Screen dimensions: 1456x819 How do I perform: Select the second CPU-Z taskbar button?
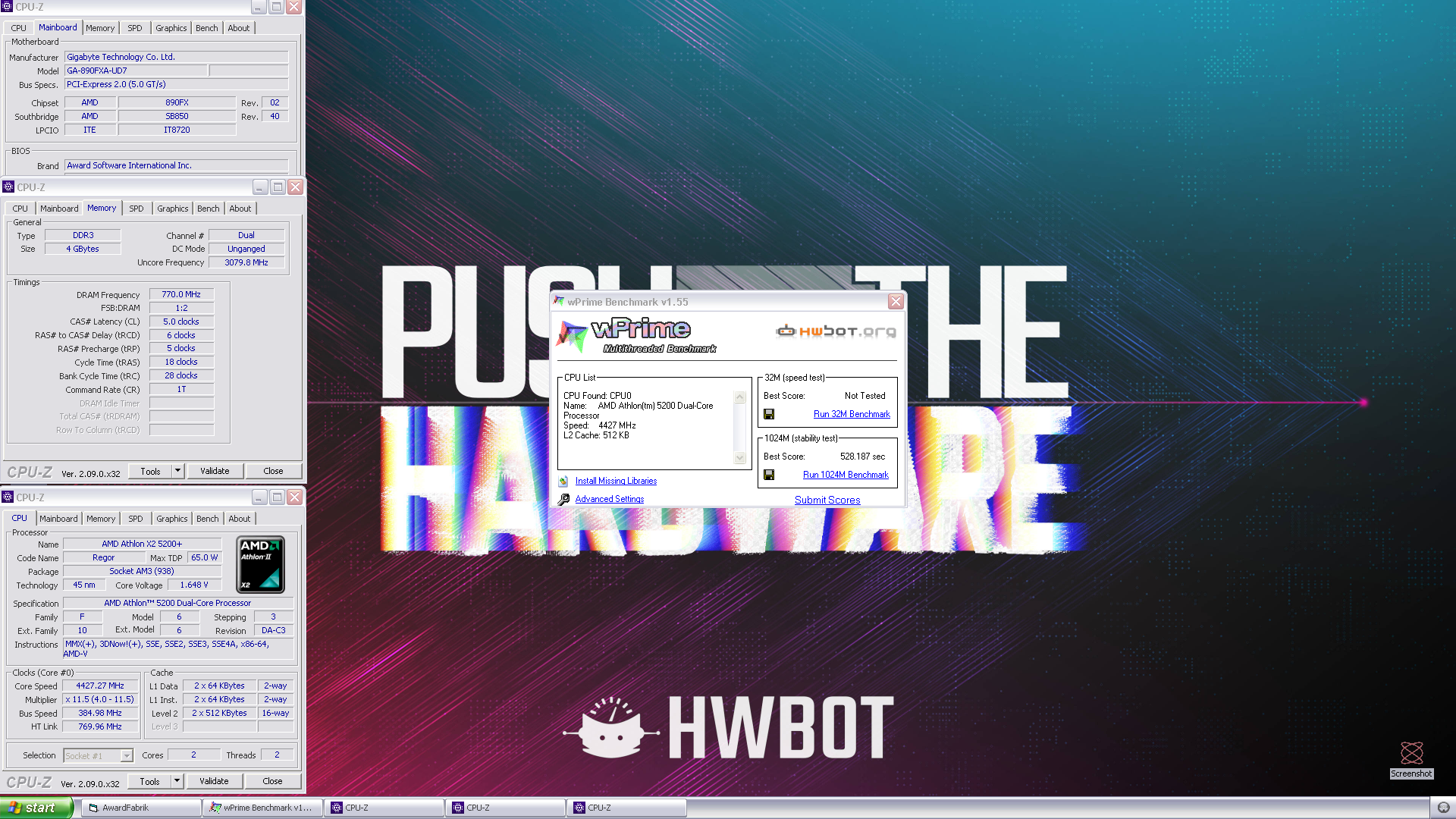[x=505, y=808]
